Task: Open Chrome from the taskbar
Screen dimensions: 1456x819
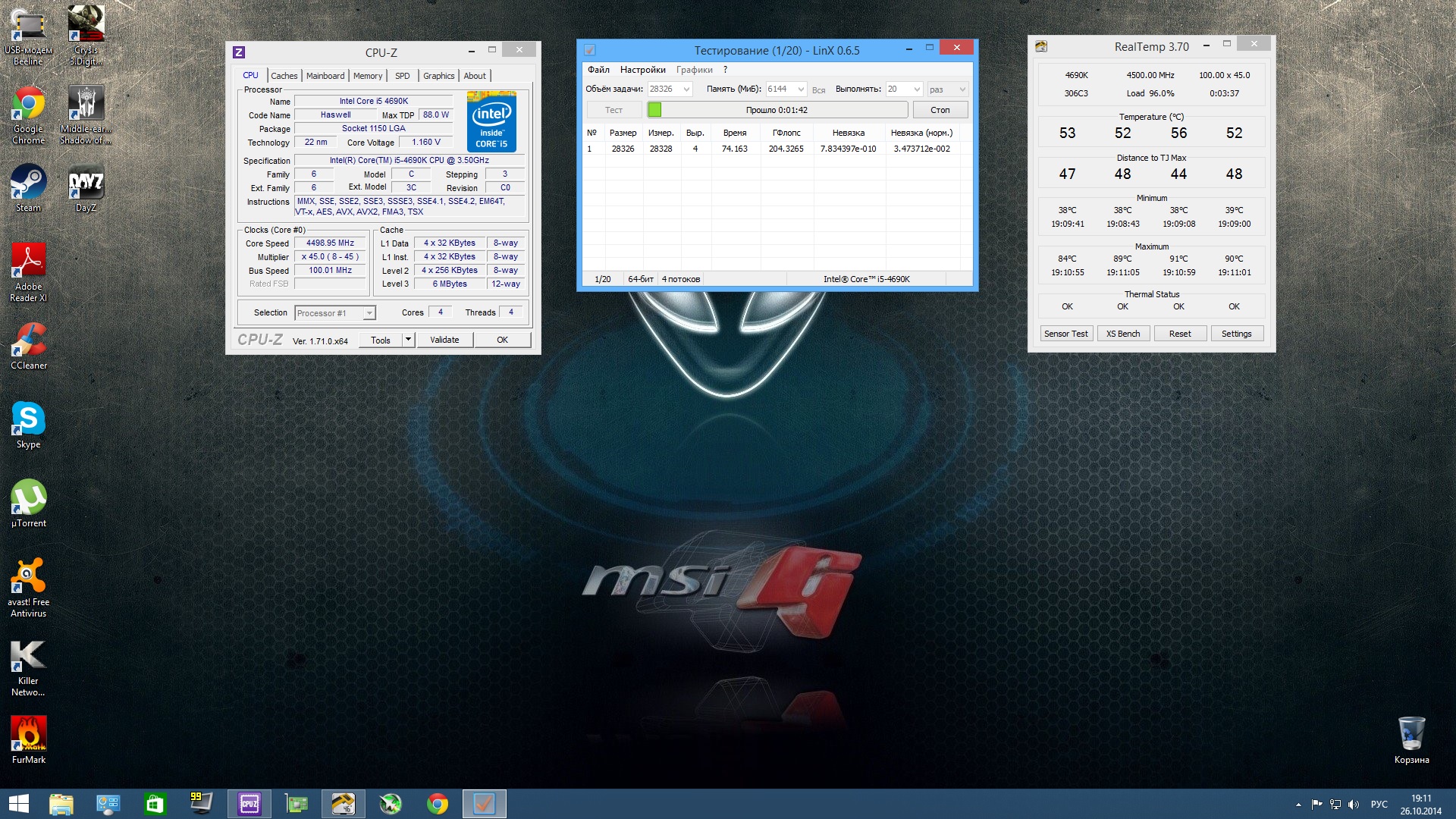Action: pyautogui.click(x=438, y=804)
